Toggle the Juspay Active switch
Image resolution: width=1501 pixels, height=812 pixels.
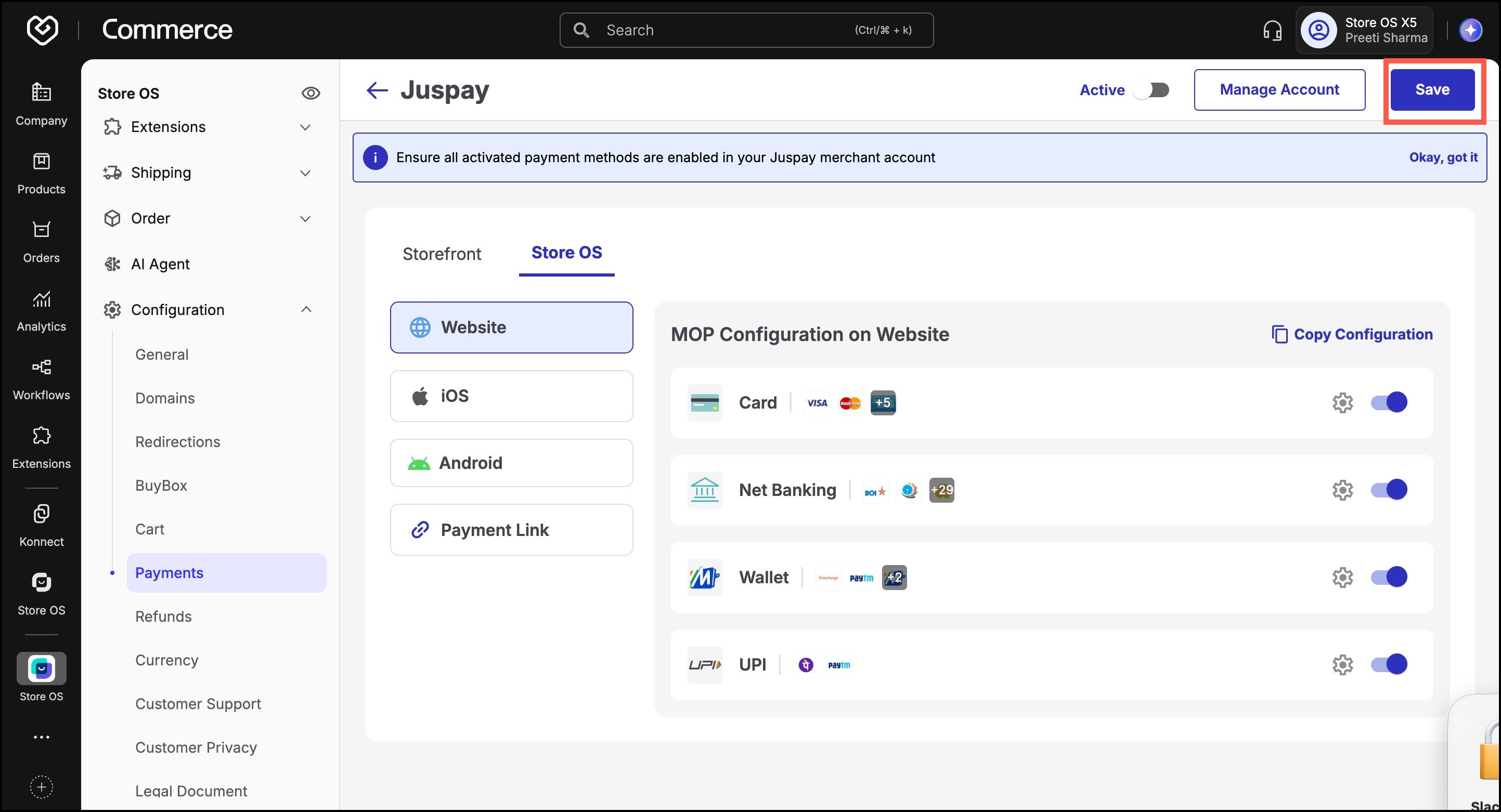[x=1151, y=90]
